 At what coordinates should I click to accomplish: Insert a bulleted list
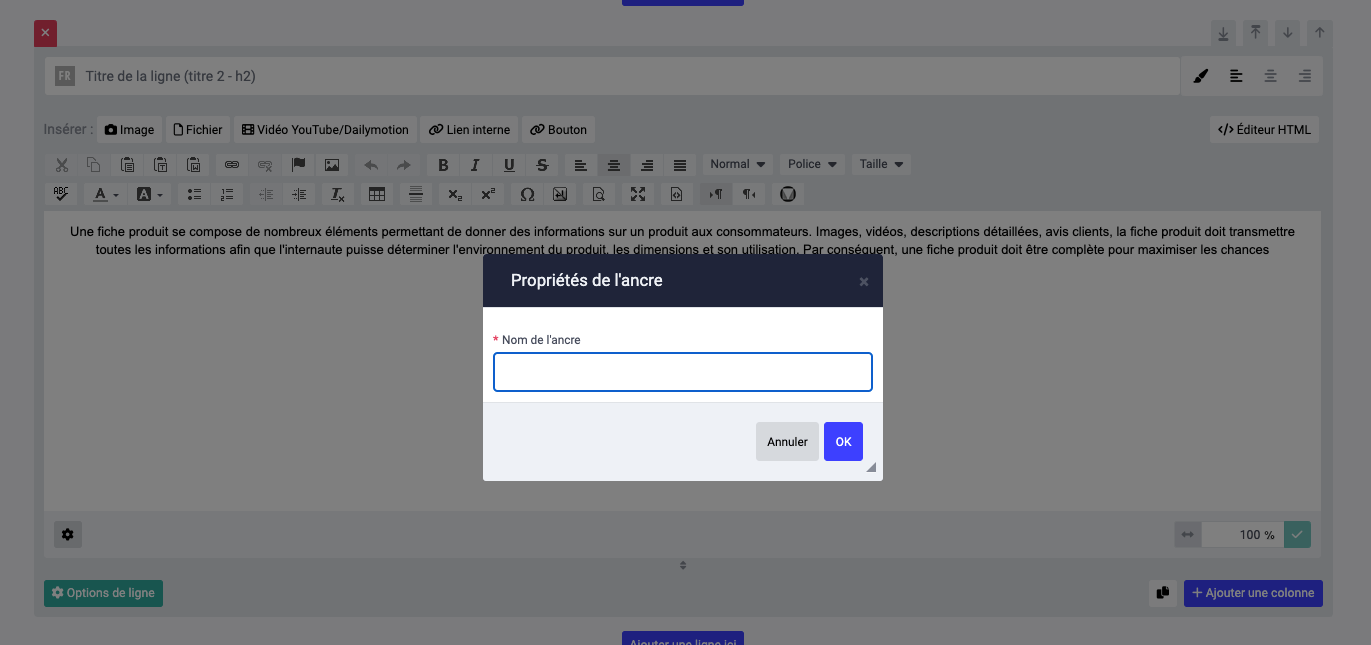195,194
